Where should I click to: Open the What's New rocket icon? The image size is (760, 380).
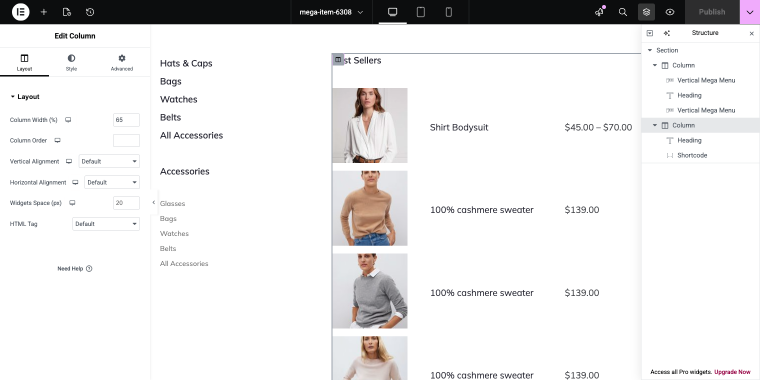coord(600,12)
